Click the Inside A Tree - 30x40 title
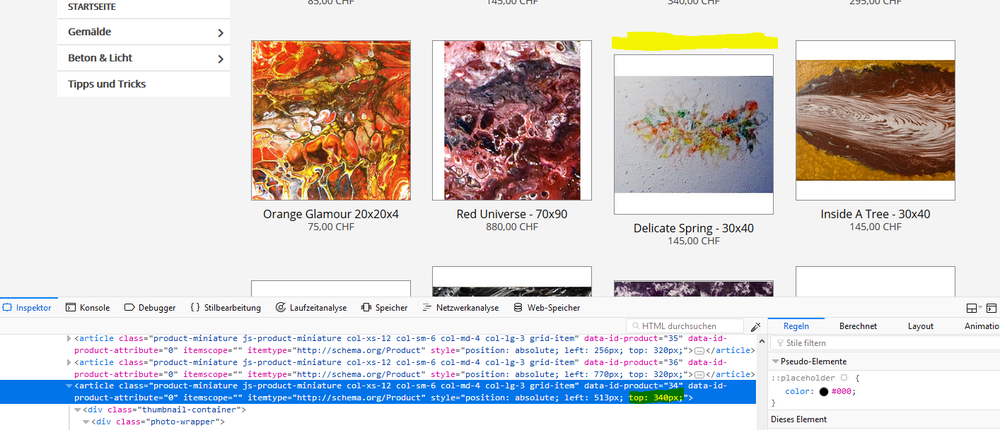The height and width of the screenshot is (430, 1000). pos(875,214)
